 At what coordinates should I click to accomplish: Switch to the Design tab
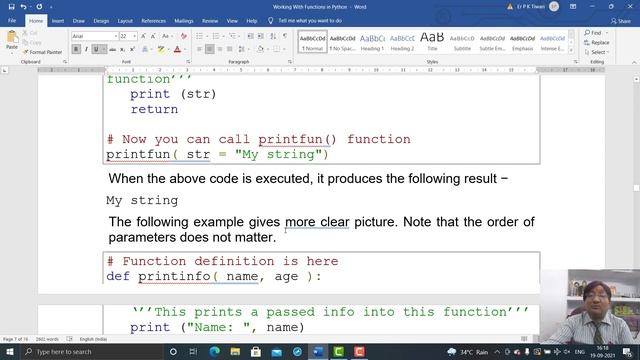101,21
